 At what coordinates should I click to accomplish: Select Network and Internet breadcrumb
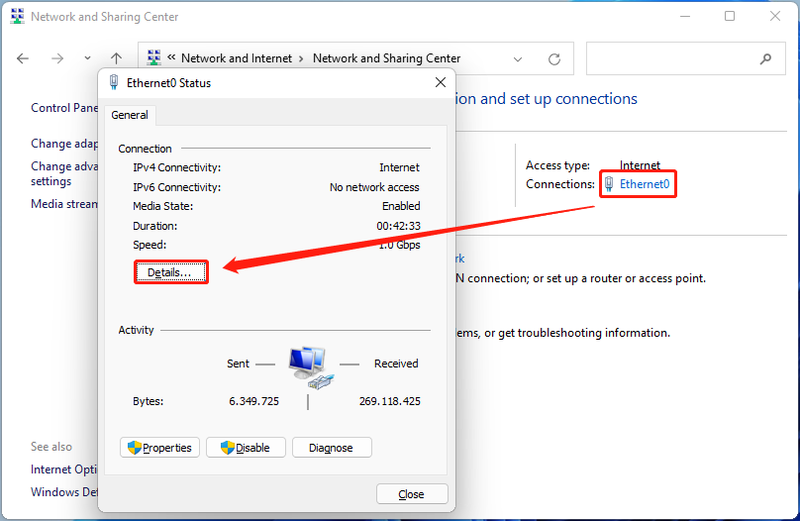click(x=237, y=58)
